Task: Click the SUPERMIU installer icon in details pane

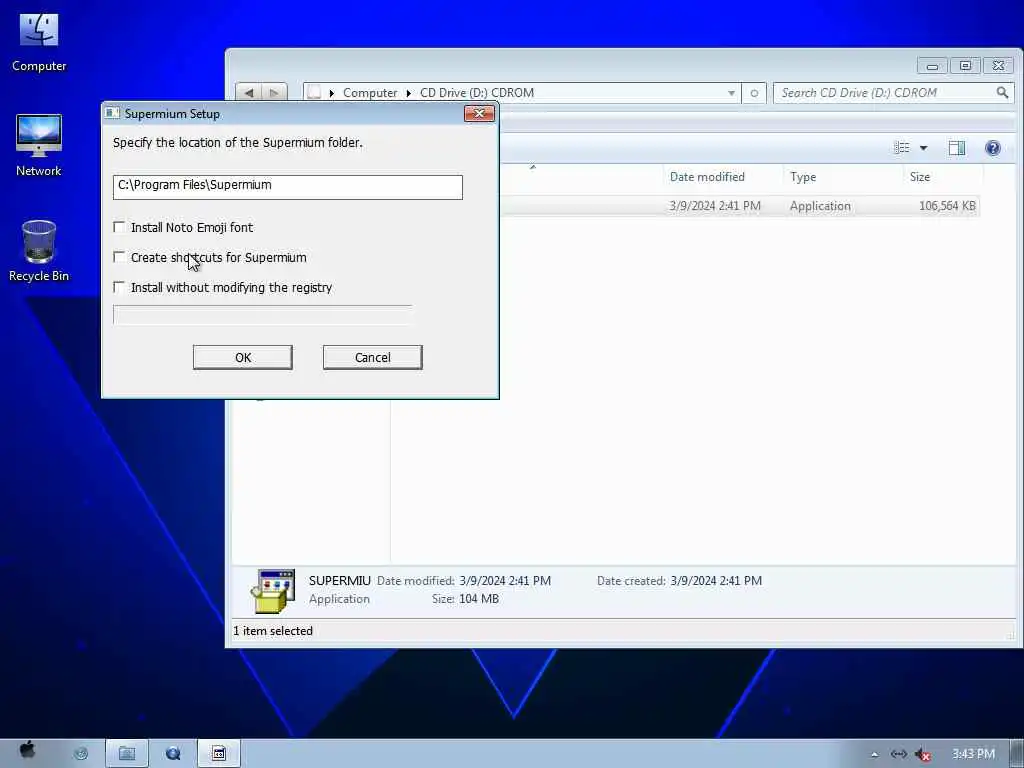Action: (x=273, y=590)
